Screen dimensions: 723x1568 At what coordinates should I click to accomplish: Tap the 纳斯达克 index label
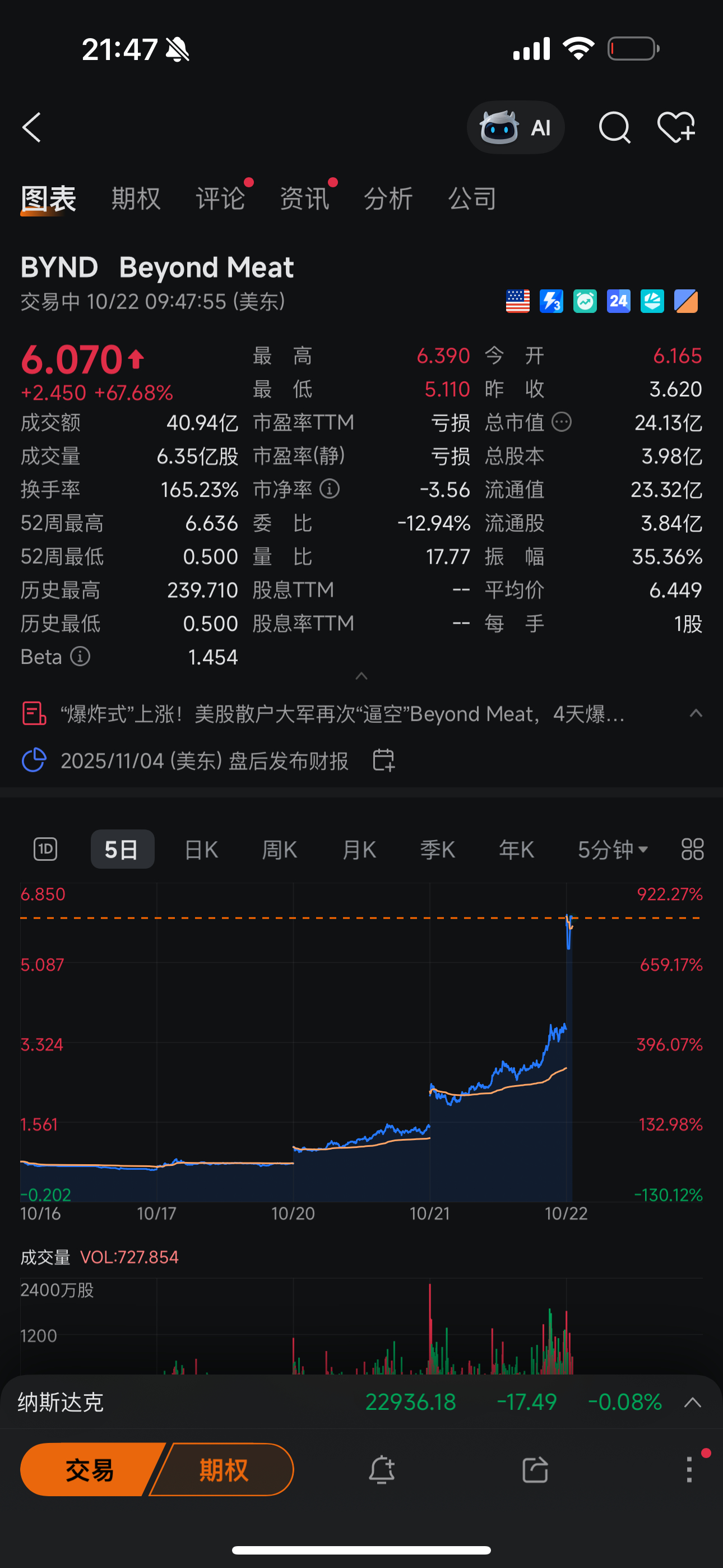point(61,1403)
